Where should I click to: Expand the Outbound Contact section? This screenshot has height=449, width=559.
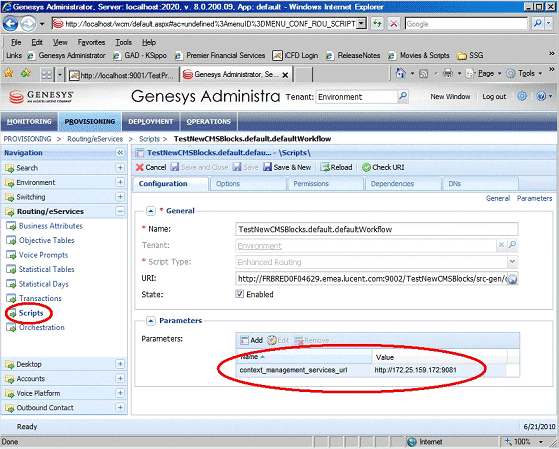point(120,407)
